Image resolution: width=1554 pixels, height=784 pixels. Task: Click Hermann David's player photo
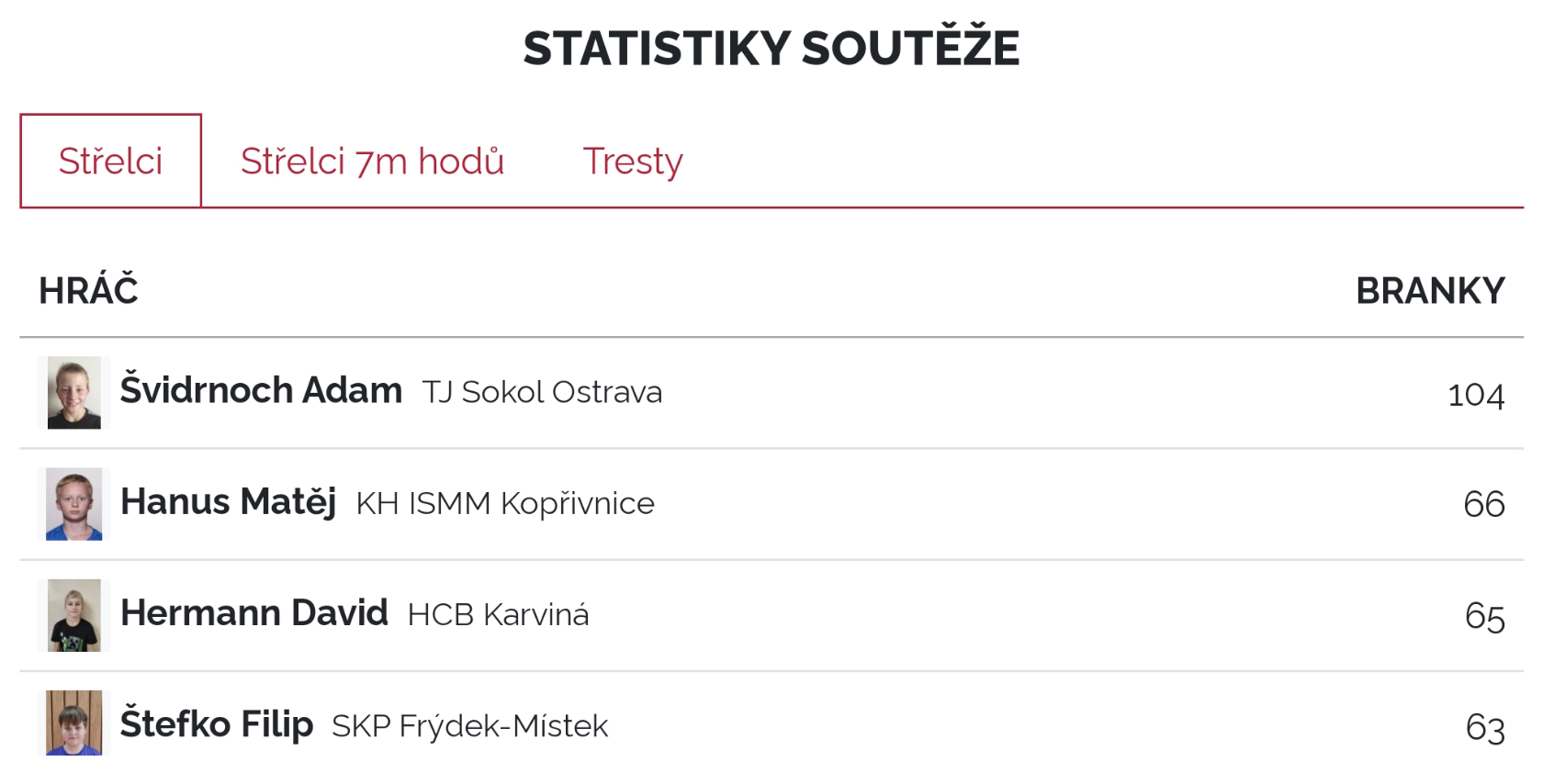click(x=74, y=615)
